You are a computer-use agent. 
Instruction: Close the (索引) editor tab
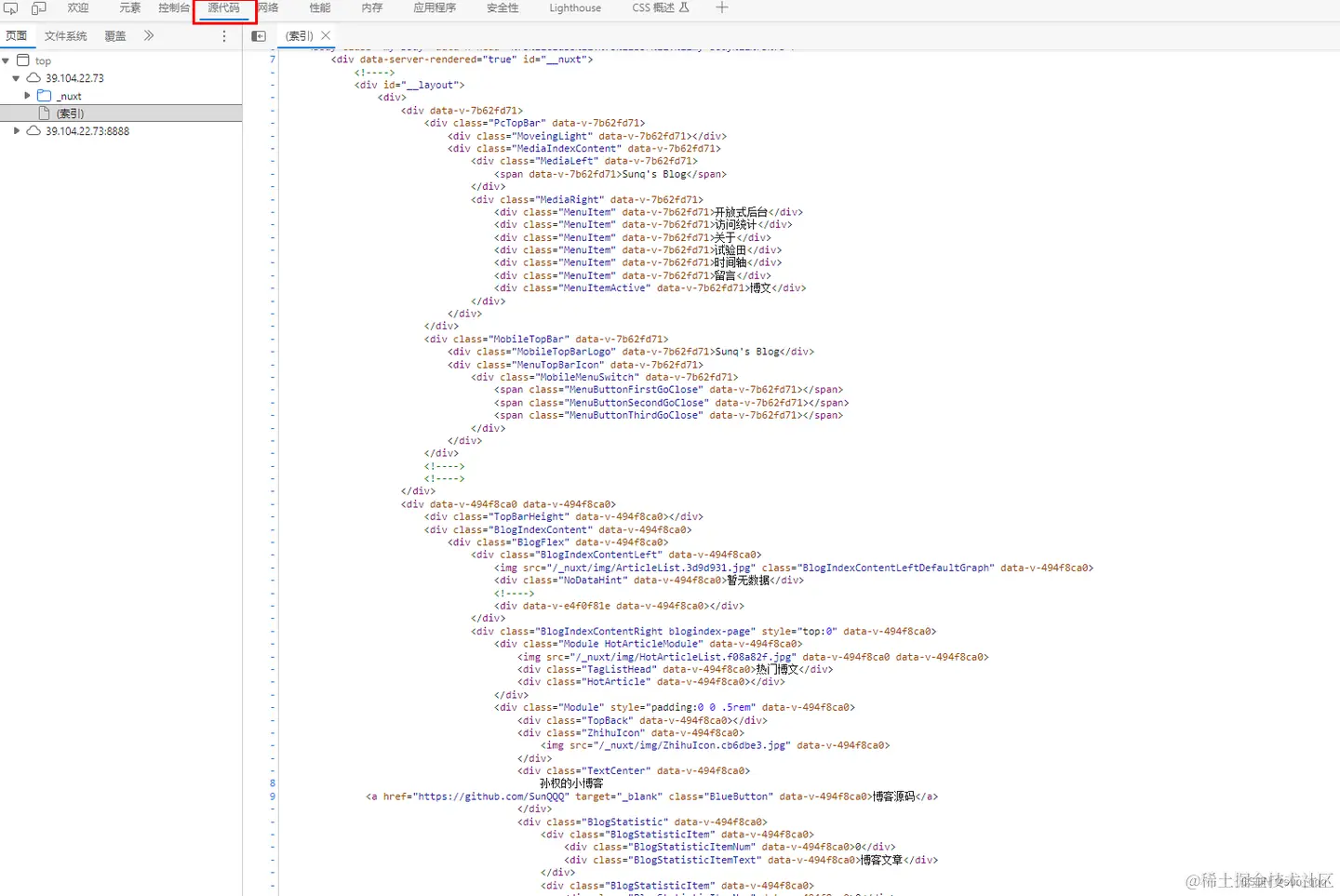[326, 35]
